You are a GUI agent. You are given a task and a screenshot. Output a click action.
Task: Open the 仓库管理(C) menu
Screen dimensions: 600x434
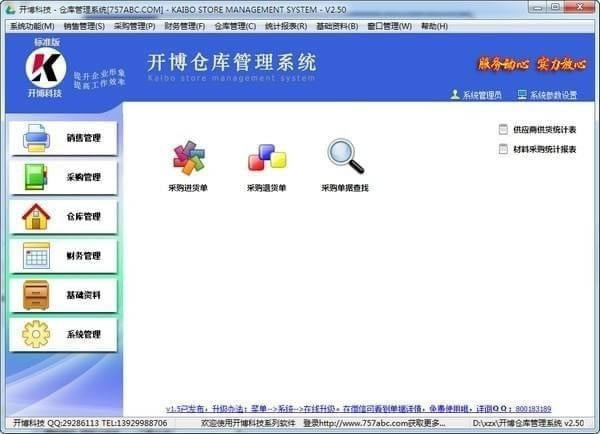coord(235,26)
